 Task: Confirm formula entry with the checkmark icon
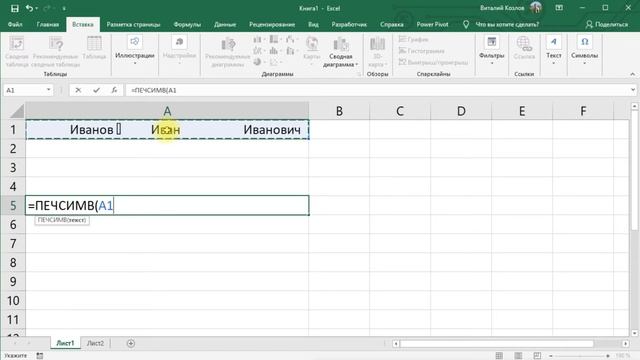coord(96,90)
